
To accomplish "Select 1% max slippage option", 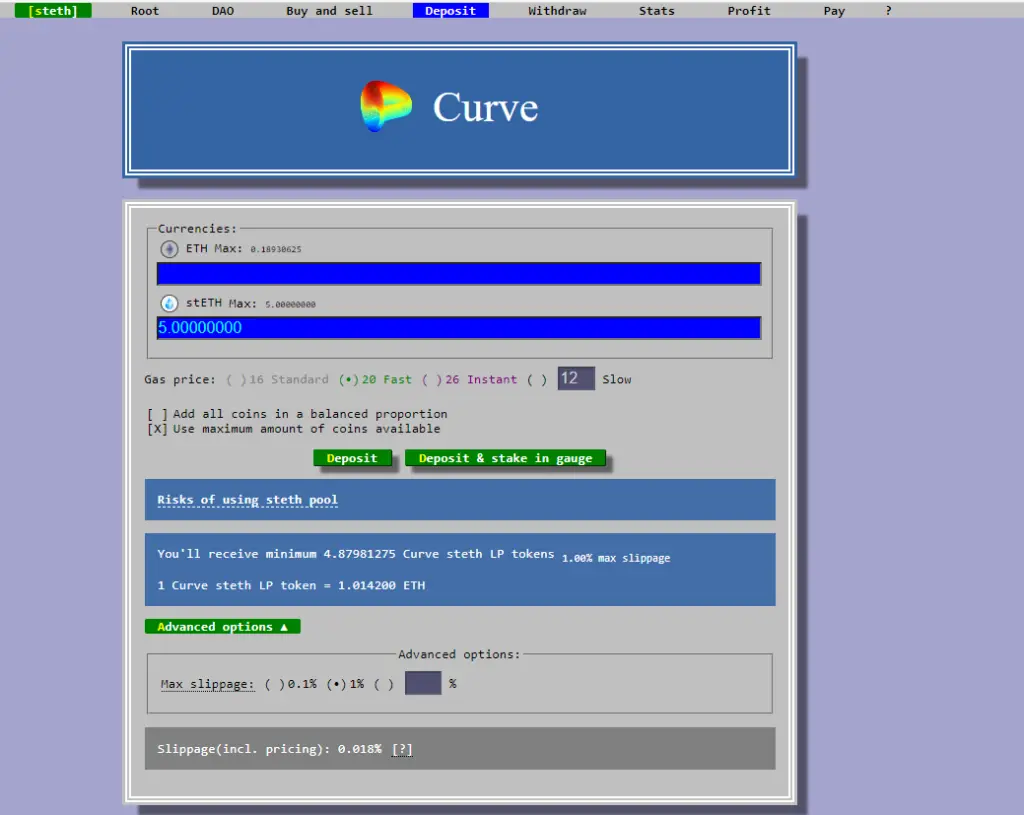I will pyautogui.click(x=345, y=684).
